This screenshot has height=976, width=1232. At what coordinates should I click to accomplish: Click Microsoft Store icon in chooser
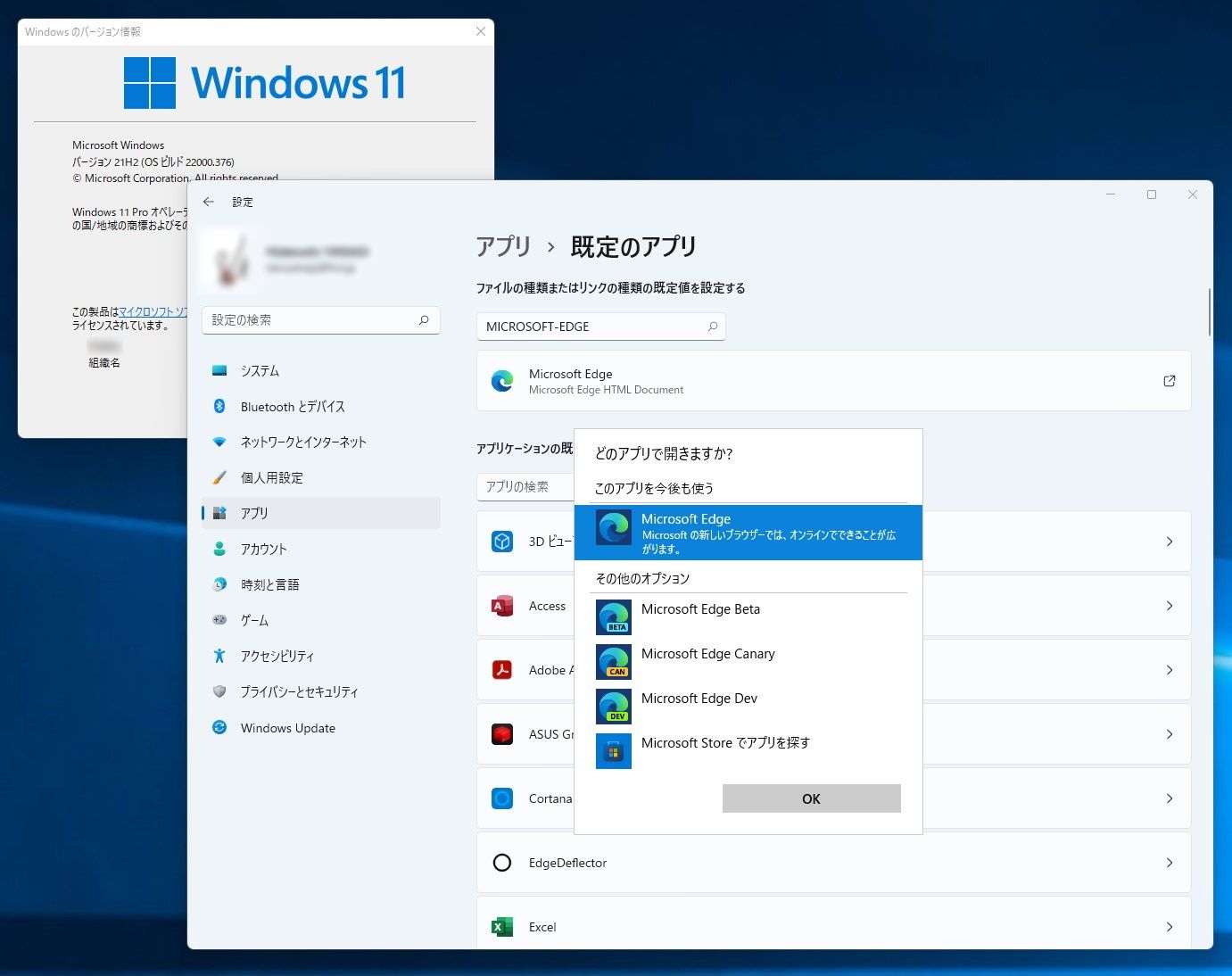pos(614,751)
